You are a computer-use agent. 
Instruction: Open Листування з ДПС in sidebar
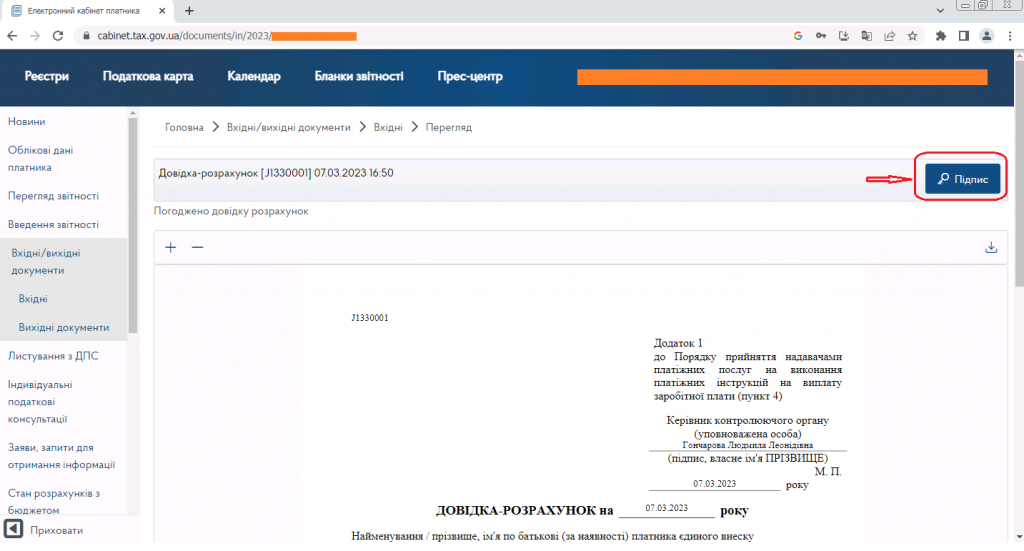click(53, 356)
